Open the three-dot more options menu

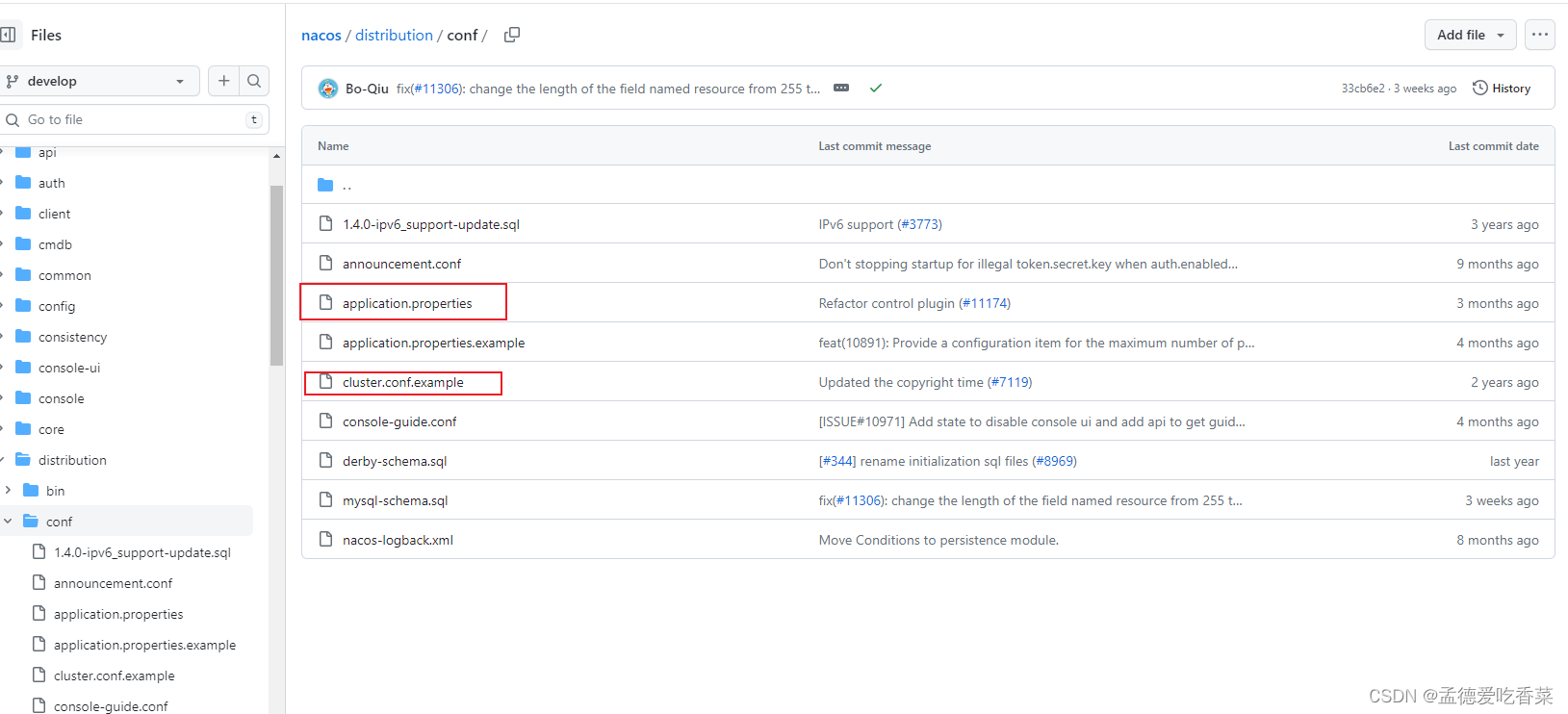coord(1540,35)
